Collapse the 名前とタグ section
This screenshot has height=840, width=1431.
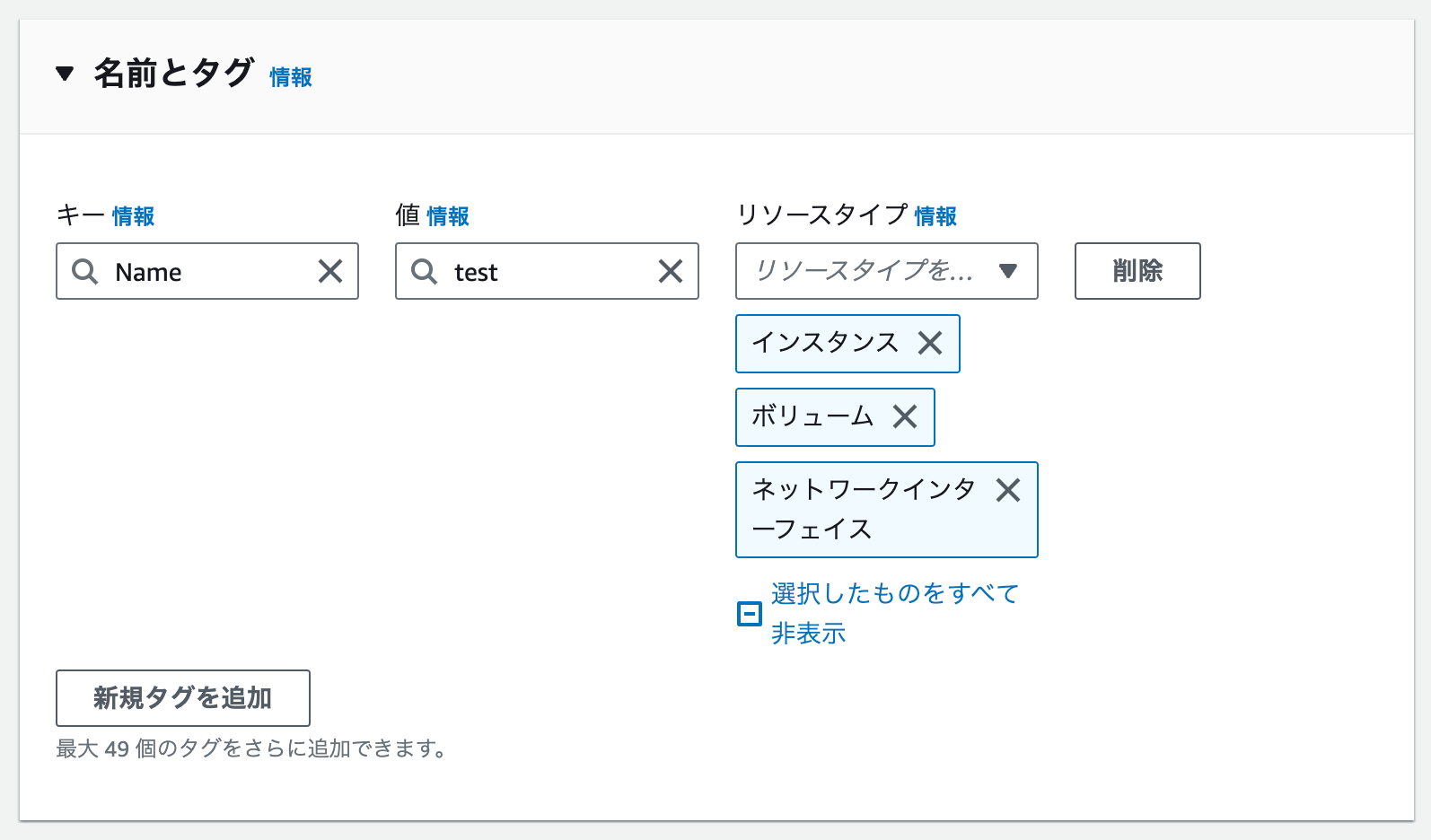tap(65, 74)
